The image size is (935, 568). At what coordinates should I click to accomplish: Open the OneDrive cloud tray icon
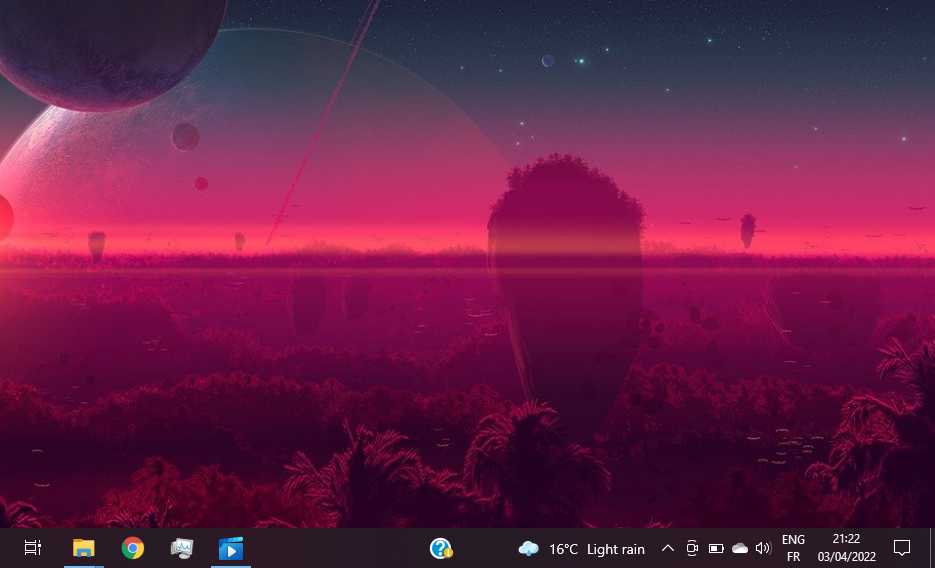(739, 548)
